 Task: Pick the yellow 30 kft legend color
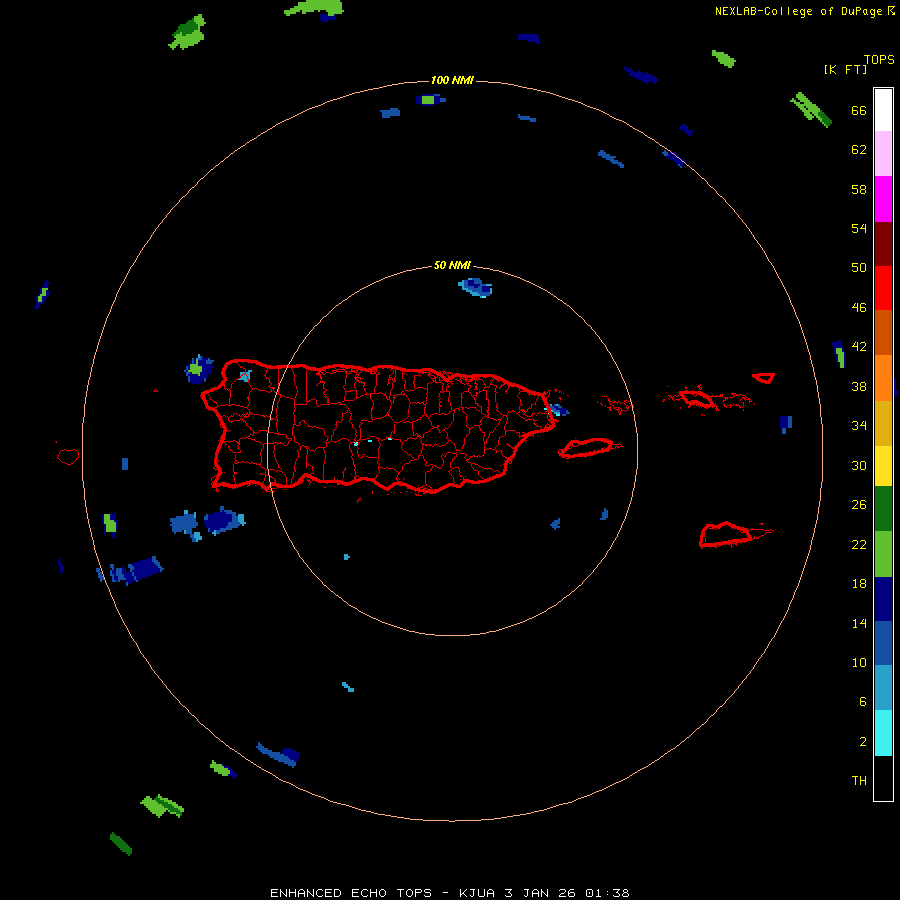point(883,465)
